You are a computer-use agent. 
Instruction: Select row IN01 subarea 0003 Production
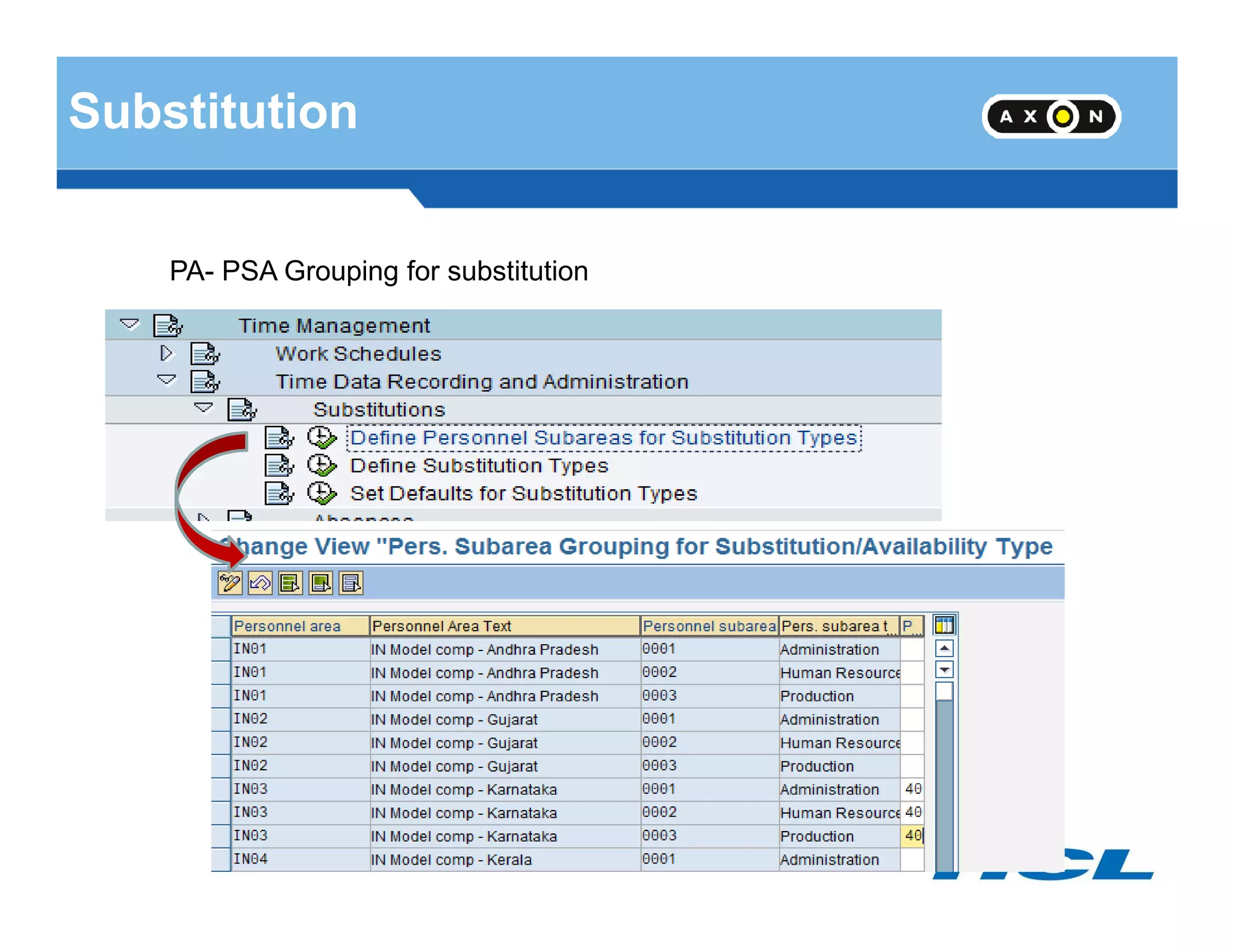(x=221, y=696)
